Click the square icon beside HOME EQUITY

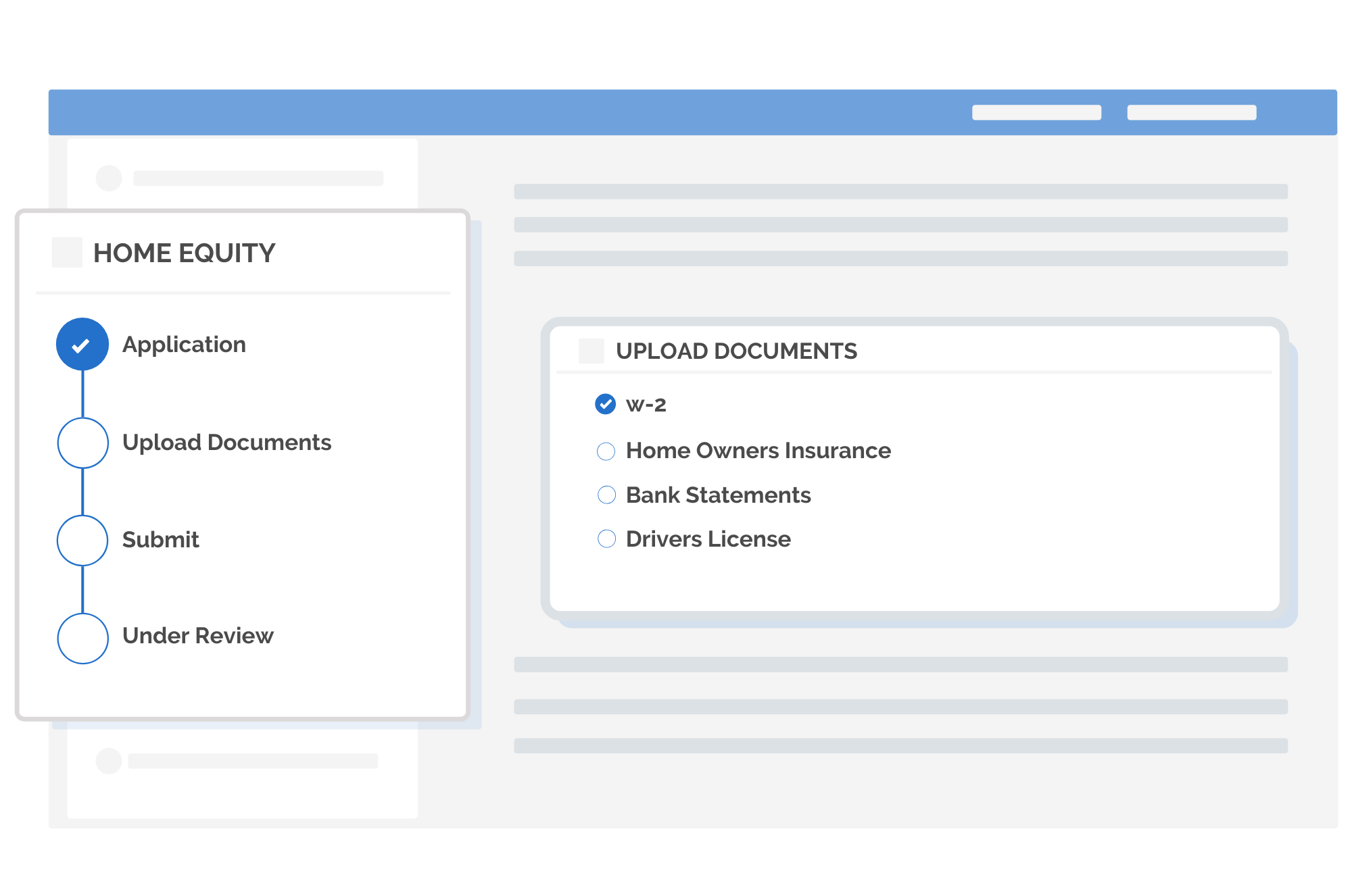point(67,252)
